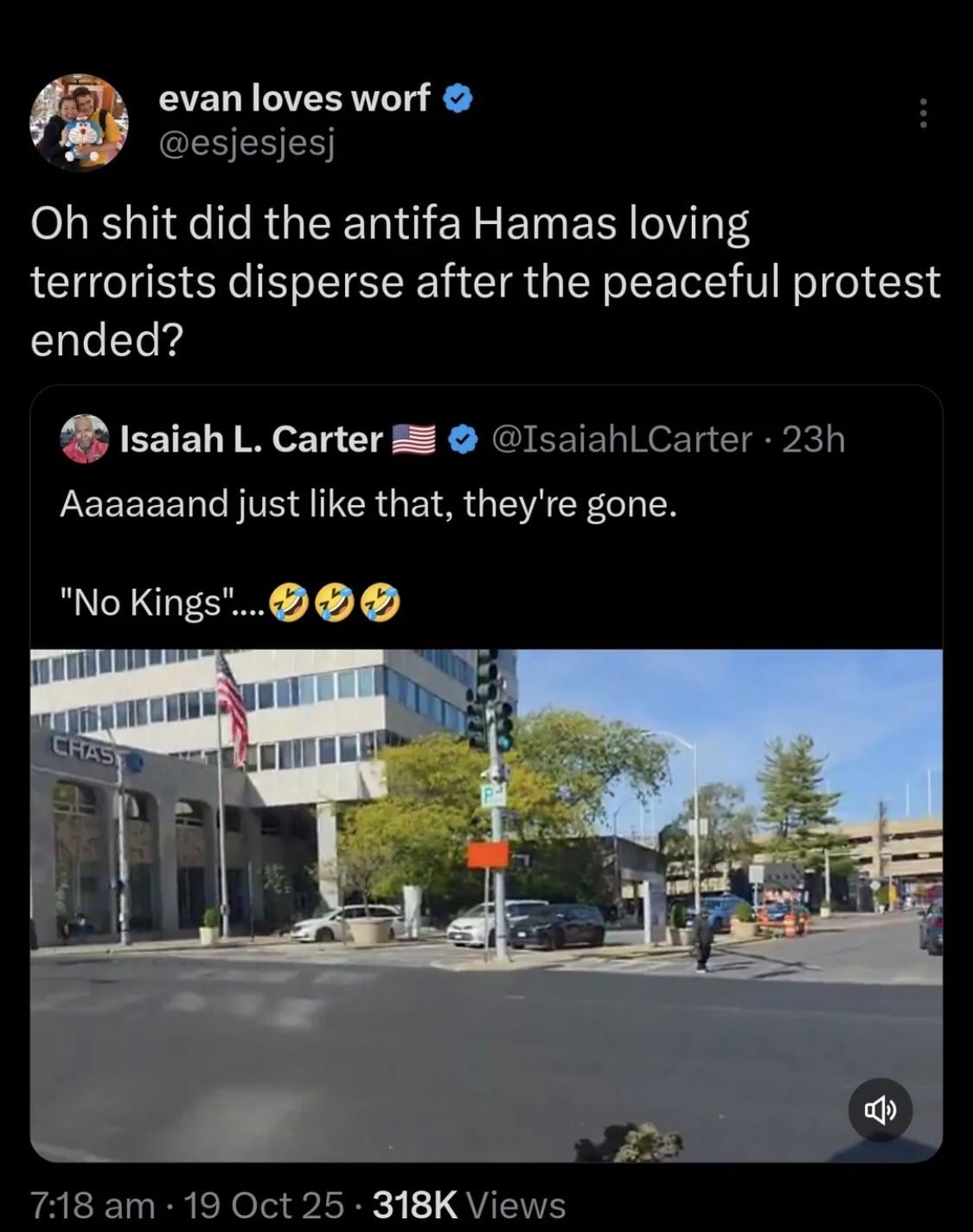Open the three-dot more options menu
The image size is (973, 1232).
point(923,113)
